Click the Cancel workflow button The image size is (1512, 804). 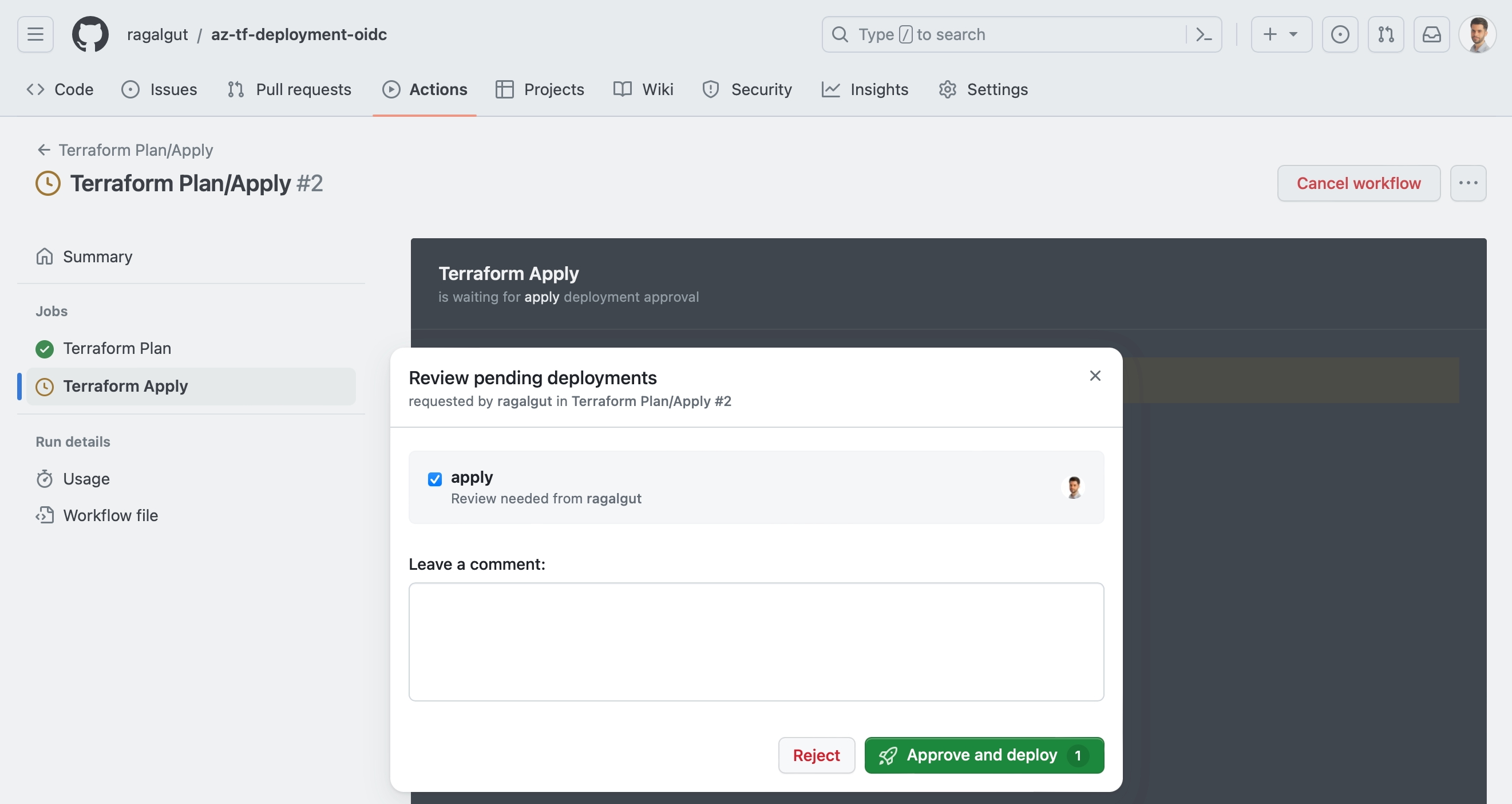[x=1358, y=183]
